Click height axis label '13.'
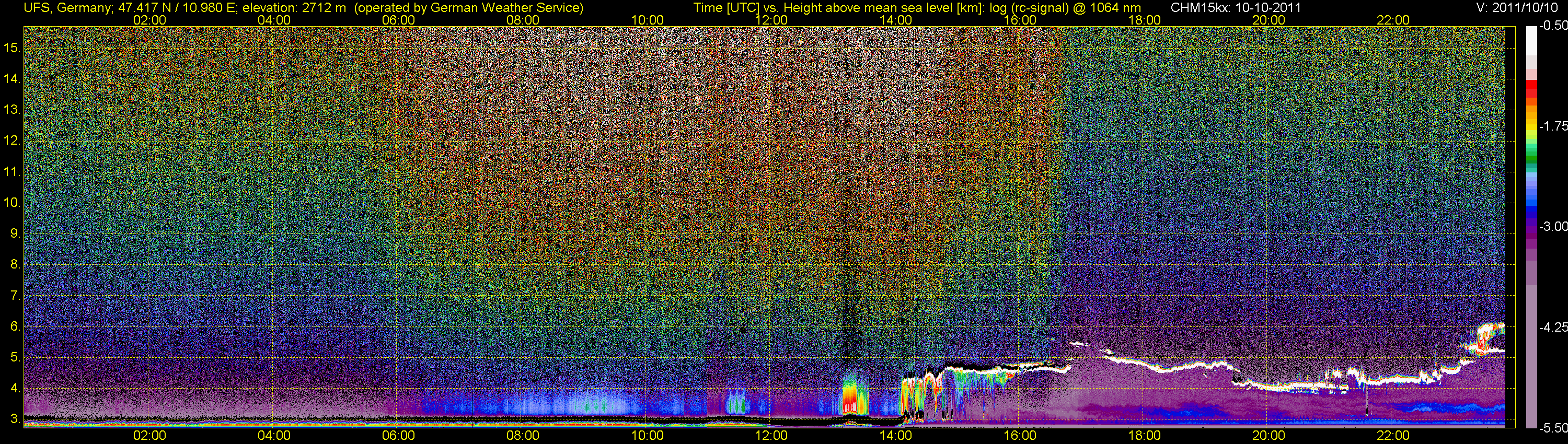 (x=12, y=110)
